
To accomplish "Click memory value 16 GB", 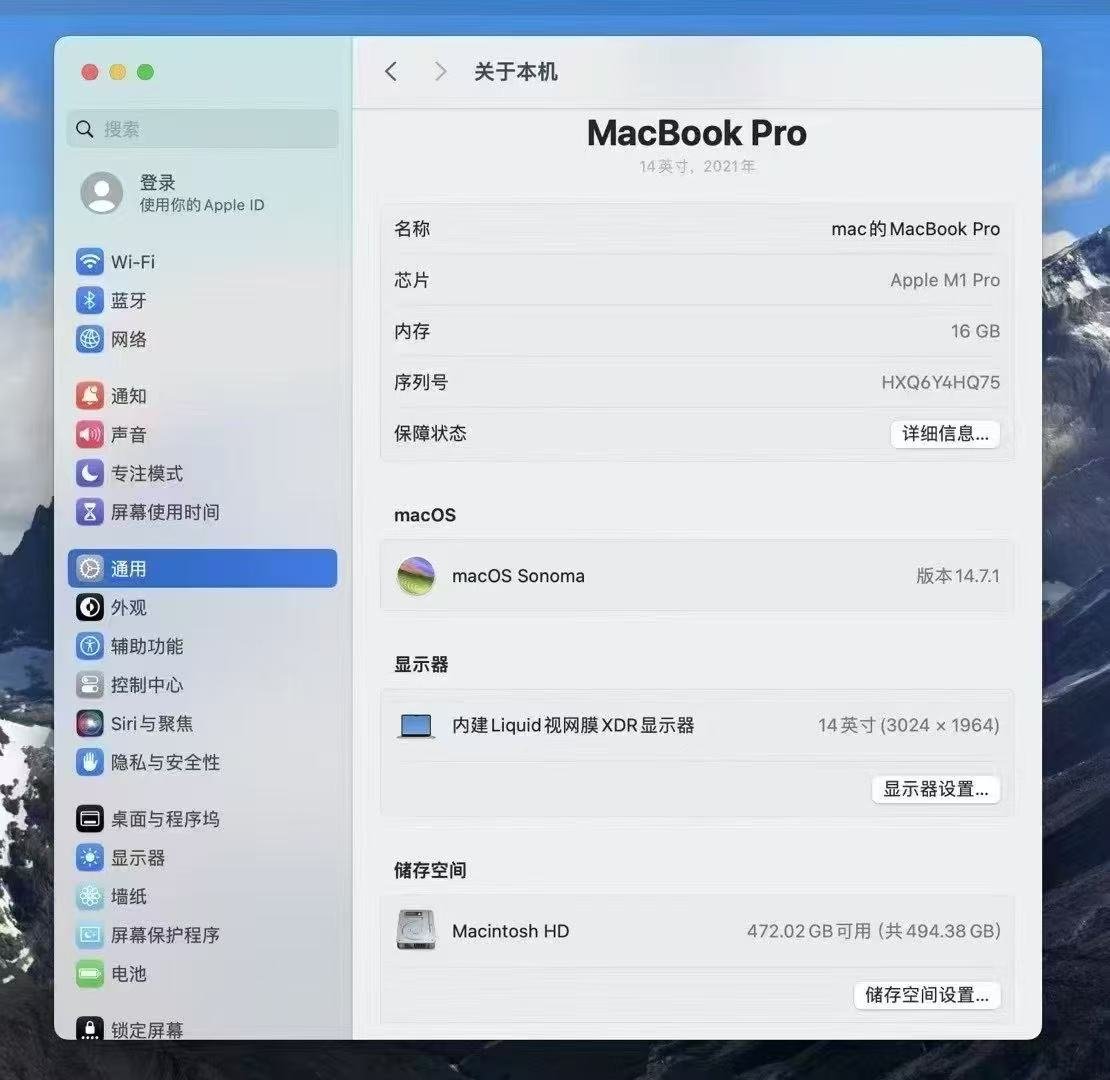I will (975, 331).
